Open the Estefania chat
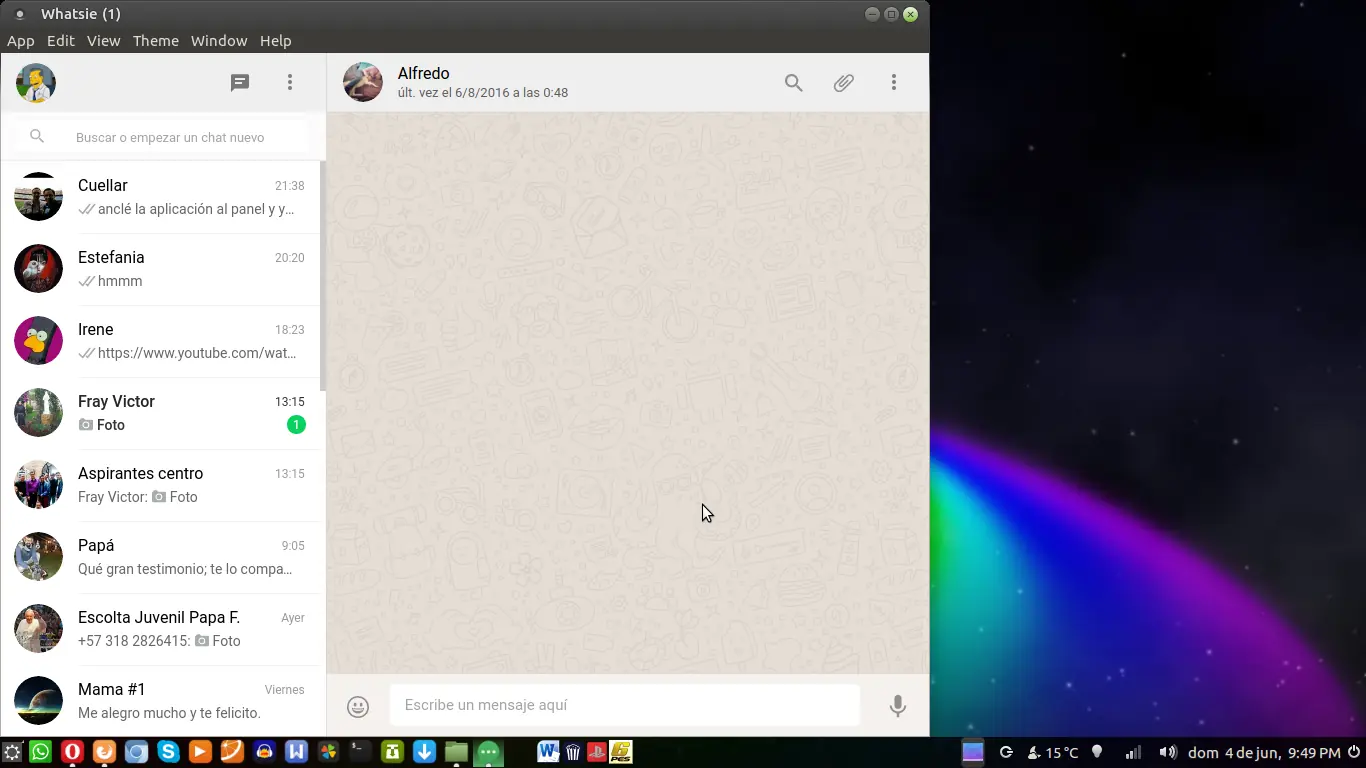This screenshot has width=1366, height=768. (160, 269)
